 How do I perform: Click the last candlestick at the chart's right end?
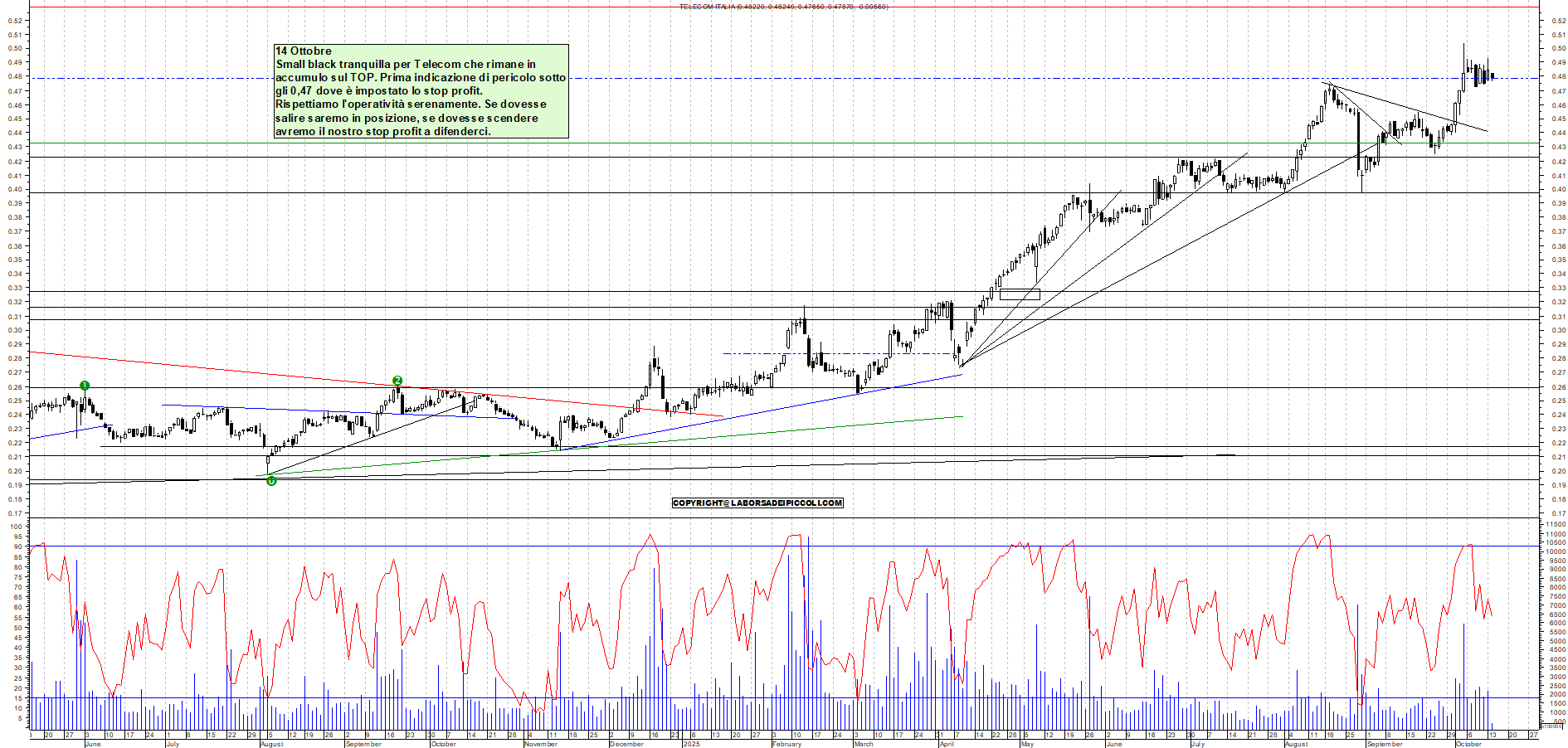(1493, 77)
